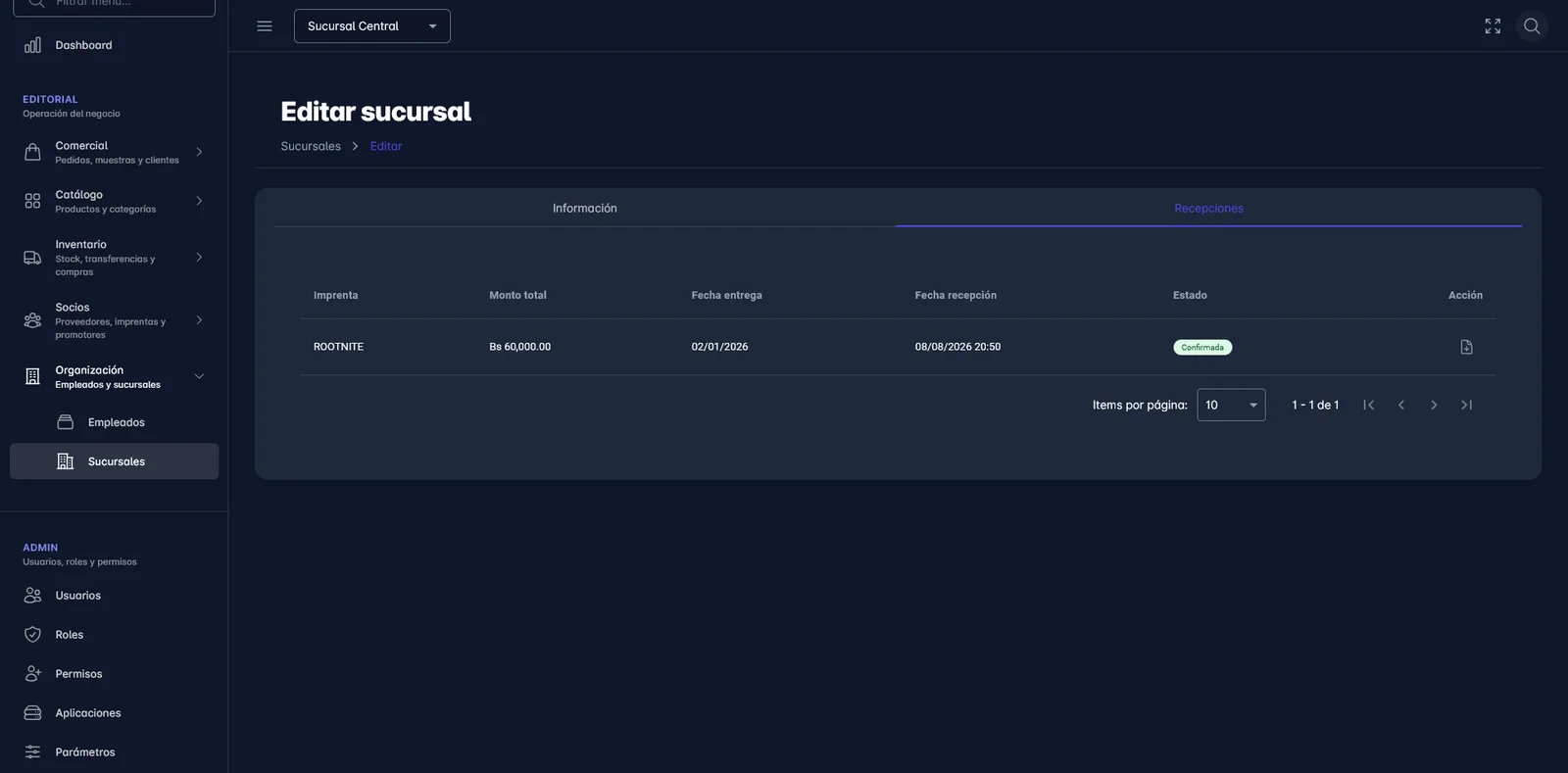Screen dimensions: 1568x773
Task: Download the ROOTNITE reception document icon
Action: click(1466, 347)
